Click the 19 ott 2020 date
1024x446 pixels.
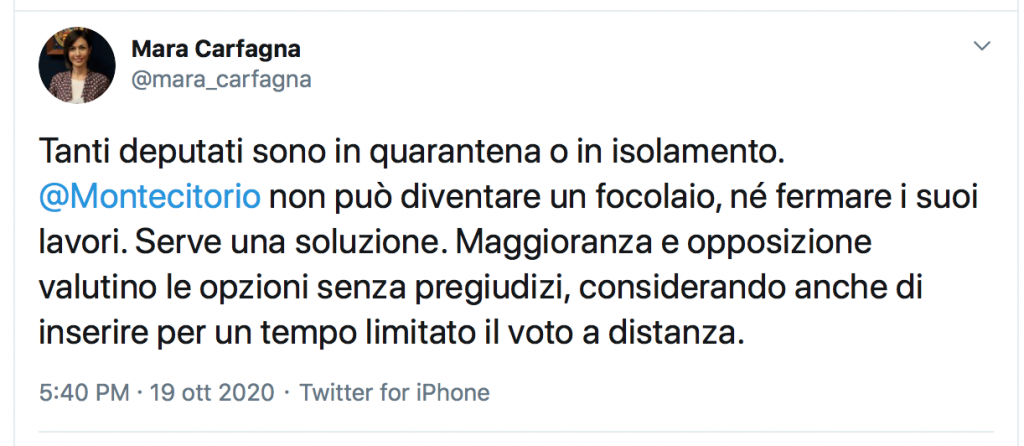point(211,392)
